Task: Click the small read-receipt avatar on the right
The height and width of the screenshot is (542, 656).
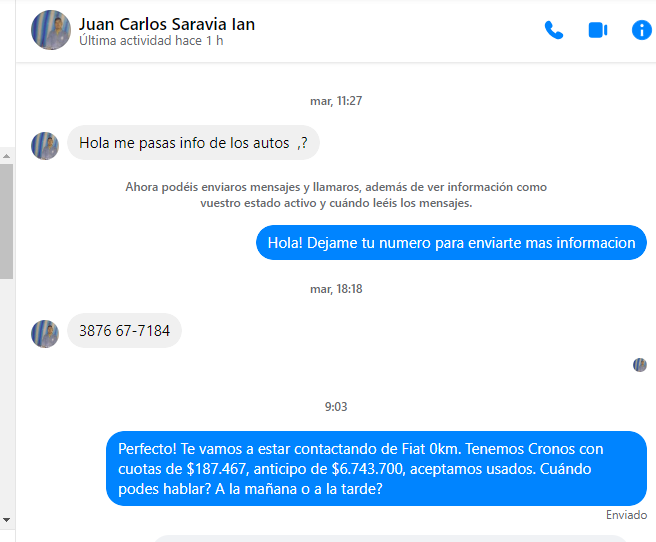Action: (640, 365)
